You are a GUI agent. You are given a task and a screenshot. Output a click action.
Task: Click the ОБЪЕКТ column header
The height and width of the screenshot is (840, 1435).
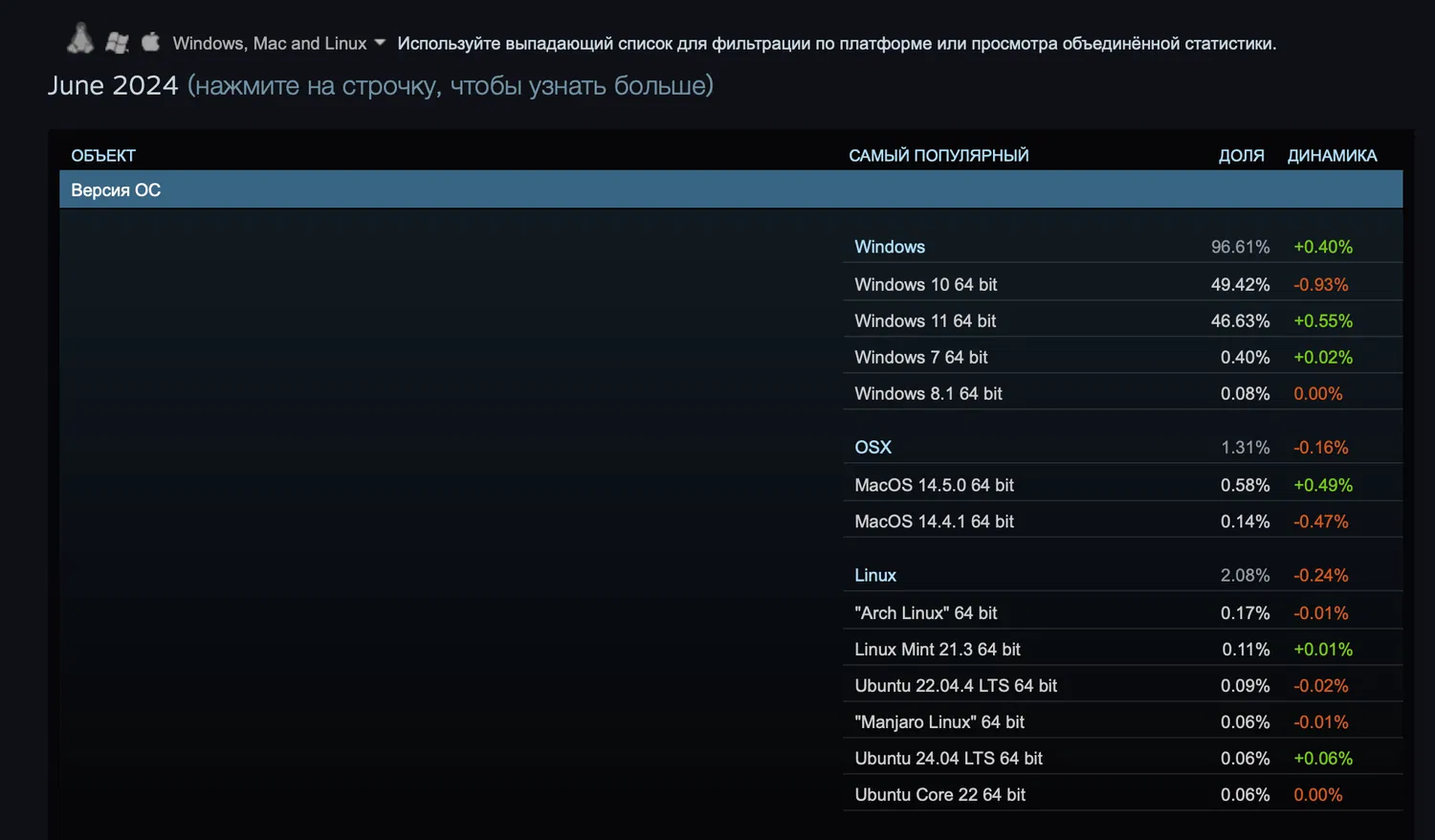(103, 155)
